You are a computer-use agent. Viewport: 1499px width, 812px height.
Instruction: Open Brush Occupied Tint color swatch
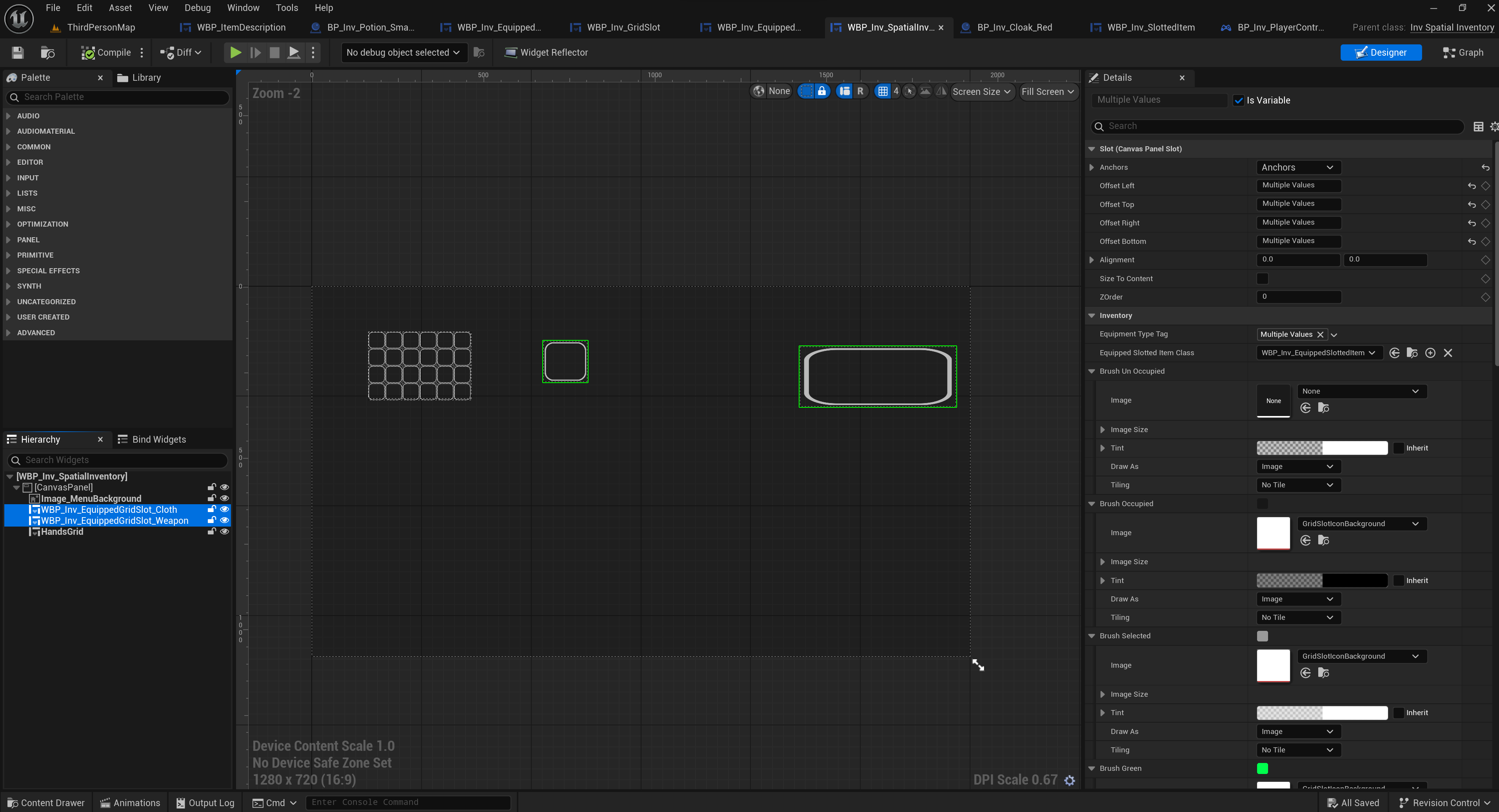(1321, 580)
